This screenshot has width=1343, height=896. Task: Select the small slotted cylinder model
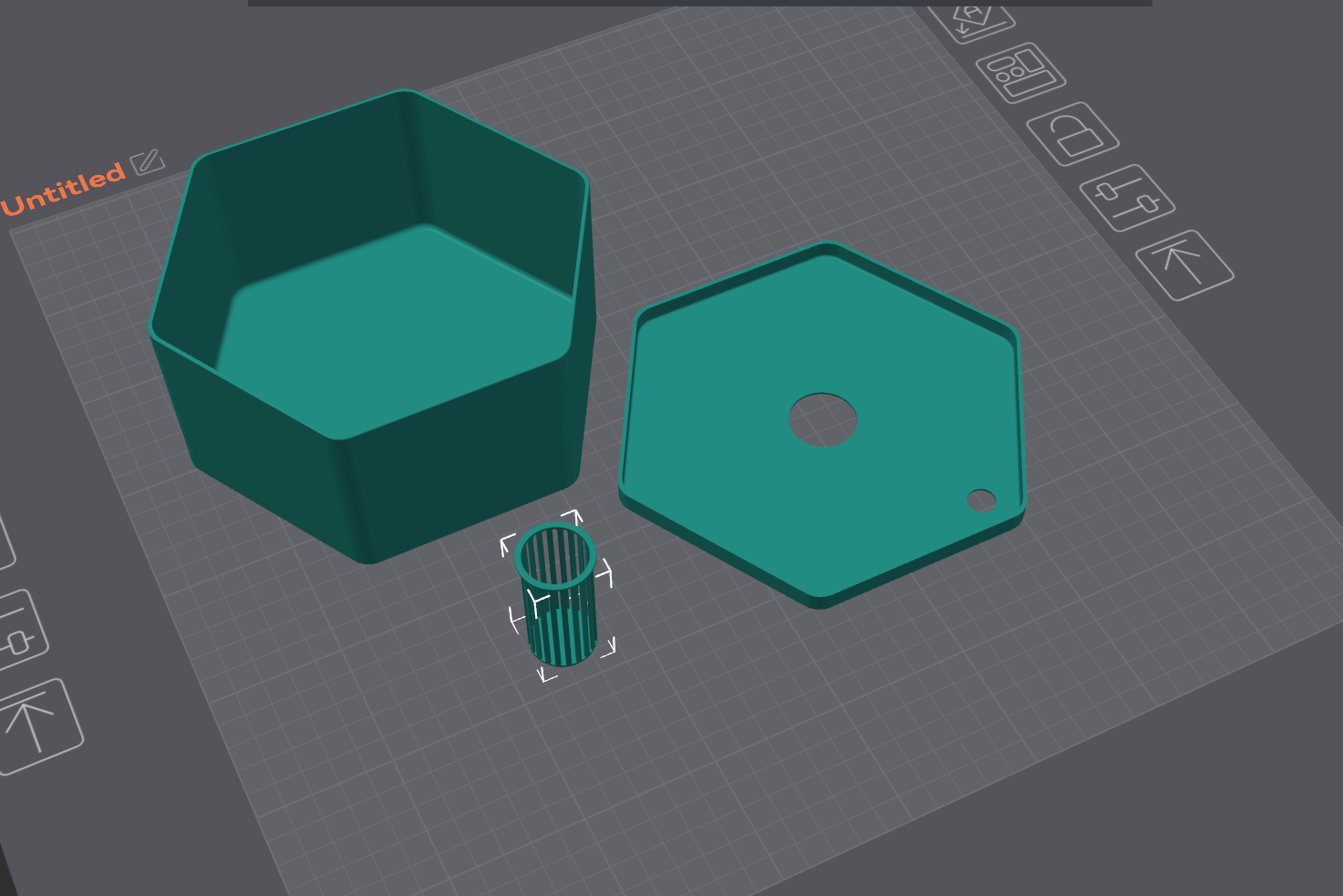coord(556,594)
